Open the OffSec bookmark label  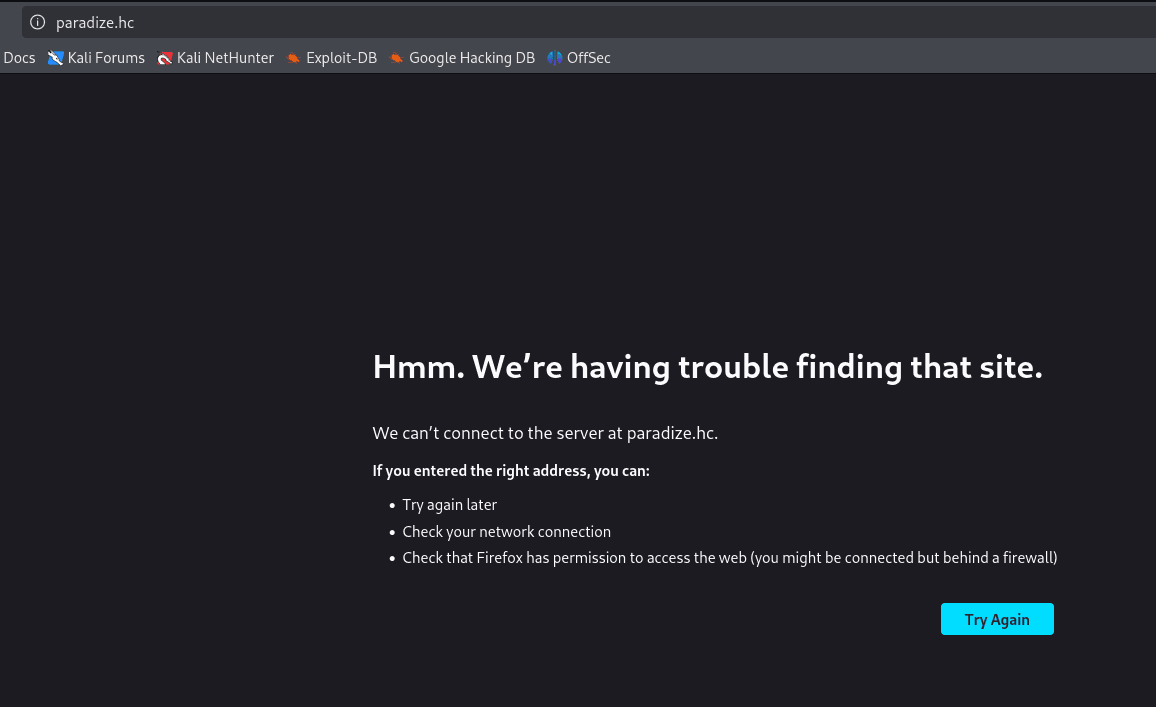click(x=588, y=58)
